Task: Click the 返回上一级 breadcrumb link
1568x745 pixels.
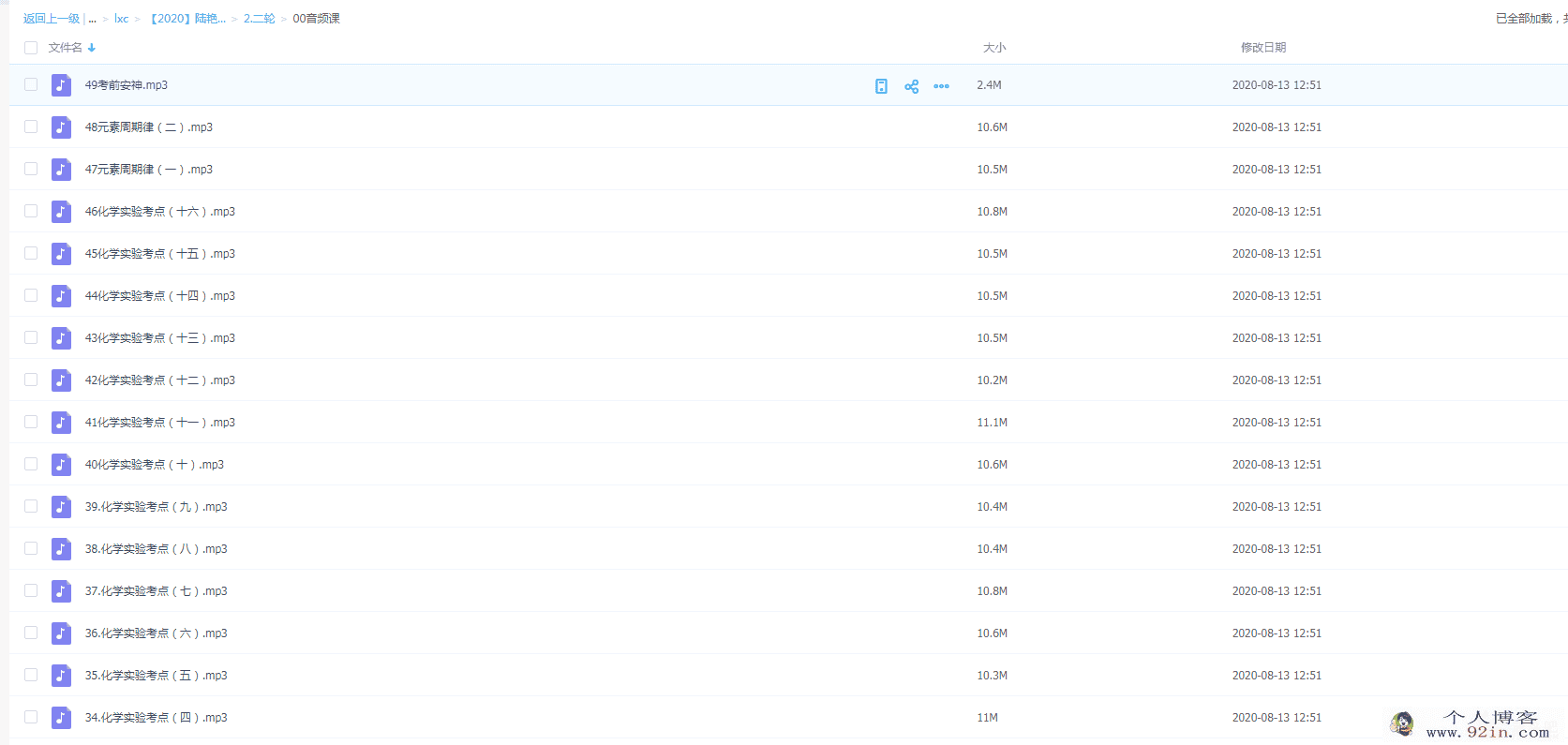Action: click(52, 19)
